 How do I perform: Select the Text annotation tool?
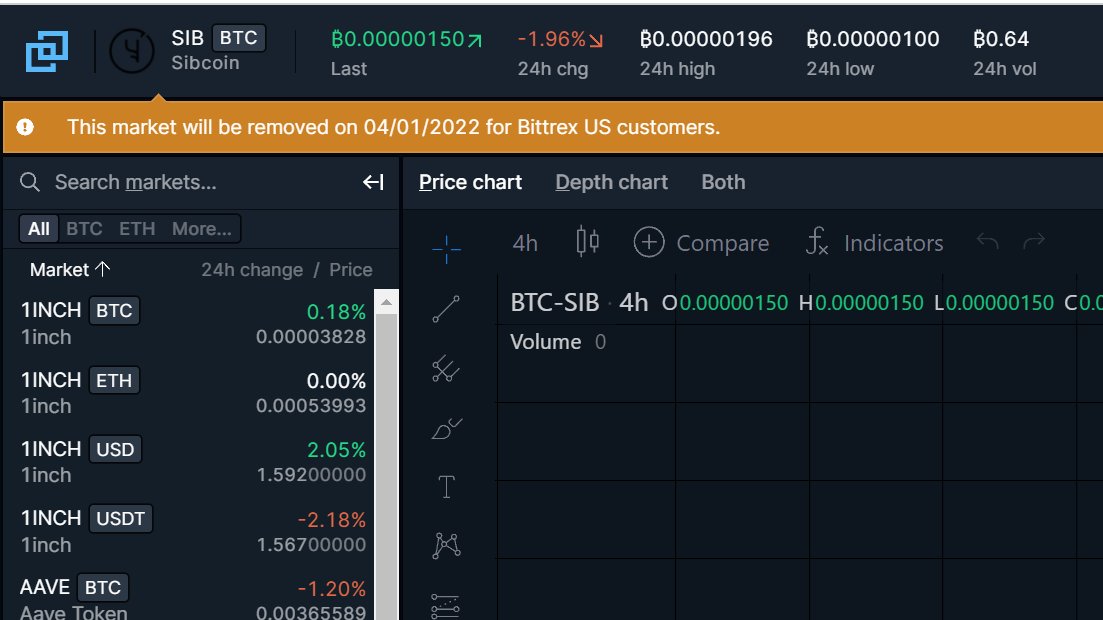446,486
